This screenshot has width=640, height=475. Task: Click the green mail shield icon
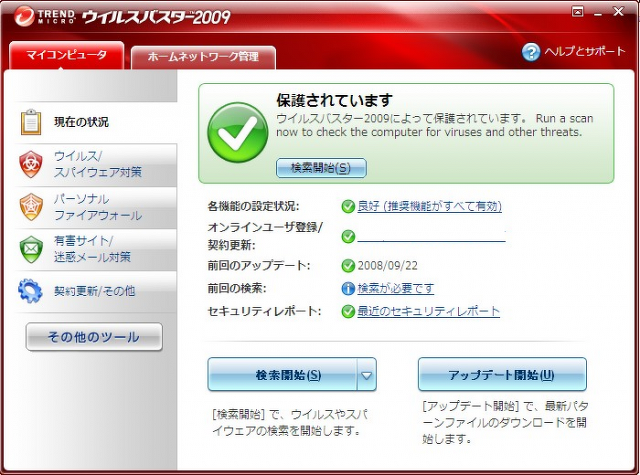tap(31, 249)
